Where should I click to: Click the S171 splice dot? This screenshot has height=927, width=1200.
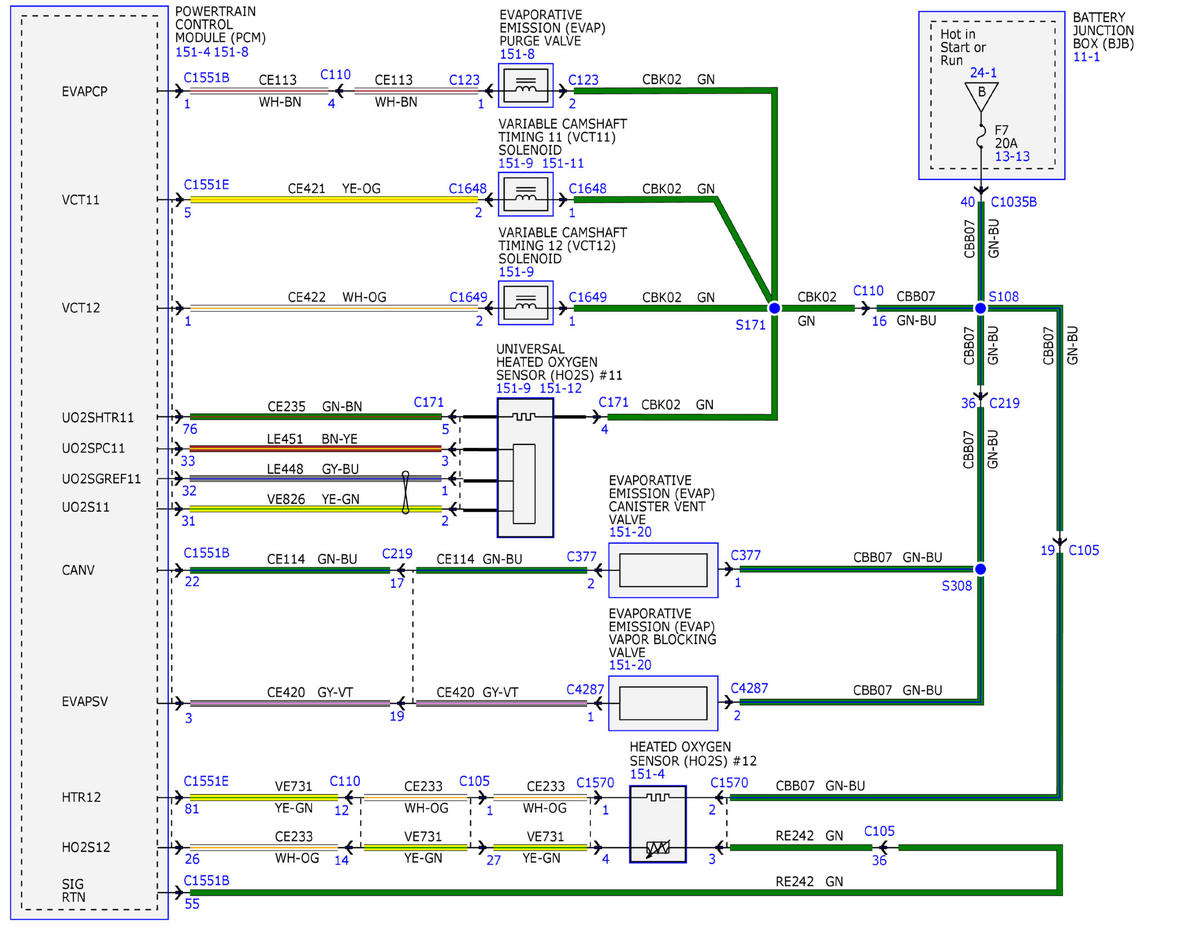[x=773, y=309]
